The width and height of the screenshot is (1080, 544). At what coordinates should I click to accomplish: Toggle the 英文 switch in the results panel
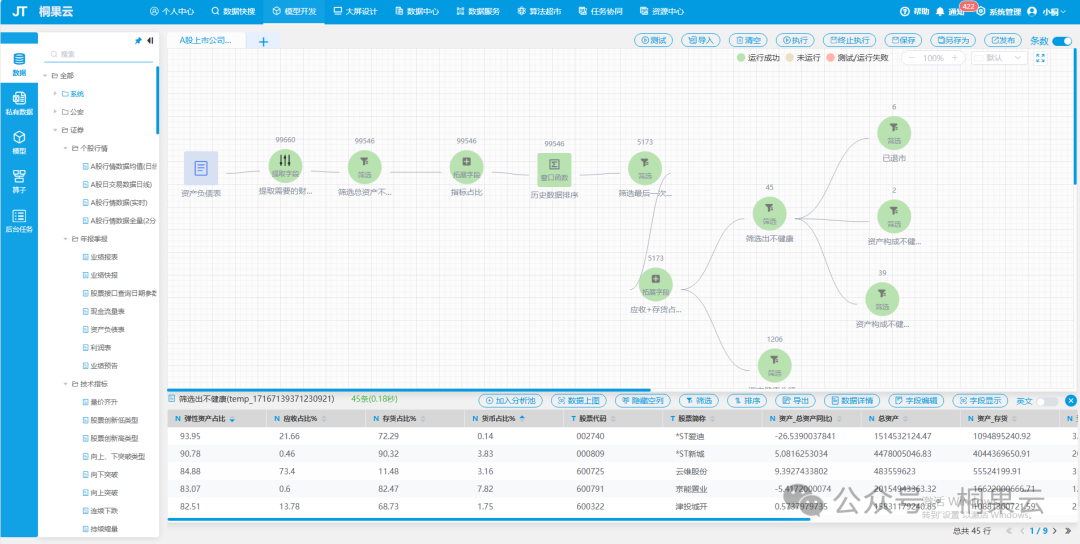[1046, 400]
